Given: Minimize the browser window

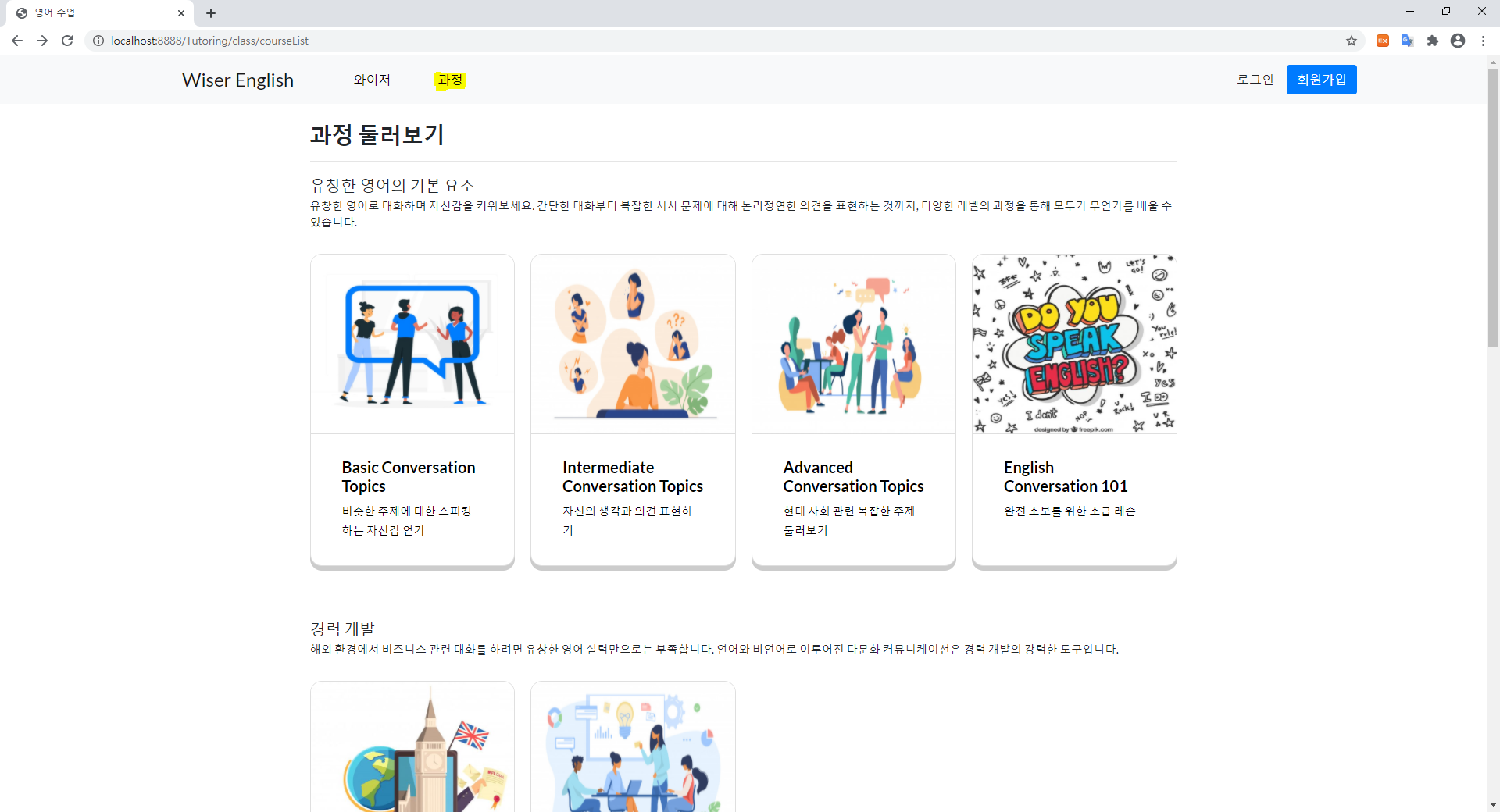Looking at the screenshot, I should tap(1410, 12).
